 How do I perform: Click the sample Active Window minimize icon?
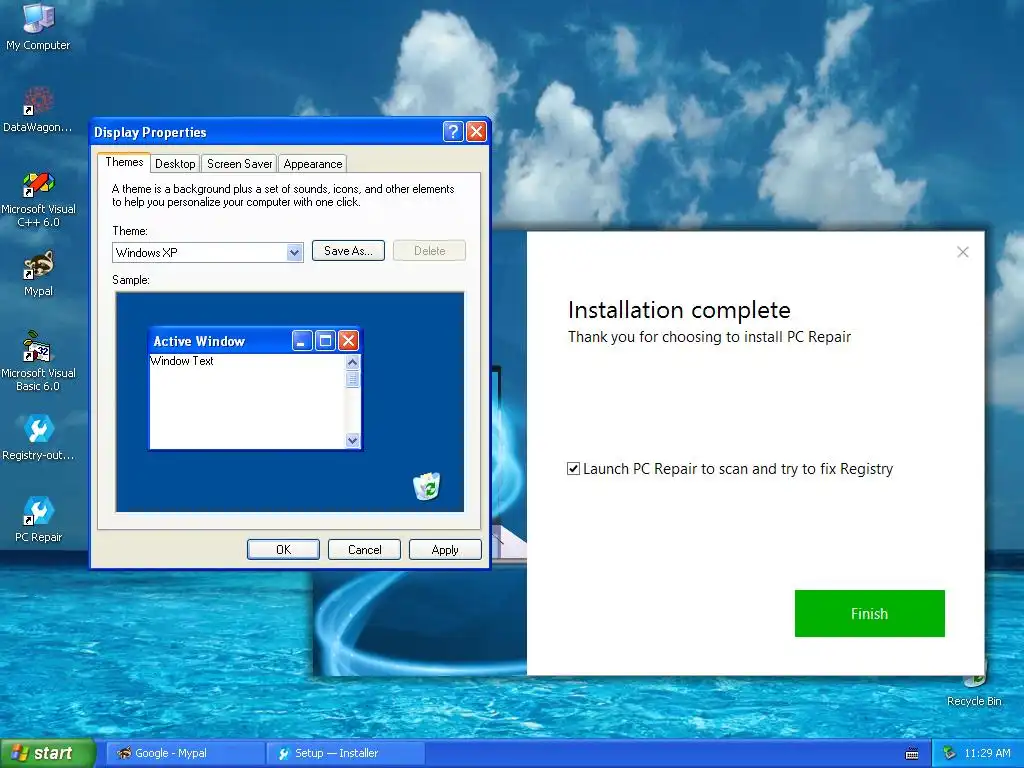[302, 340]
